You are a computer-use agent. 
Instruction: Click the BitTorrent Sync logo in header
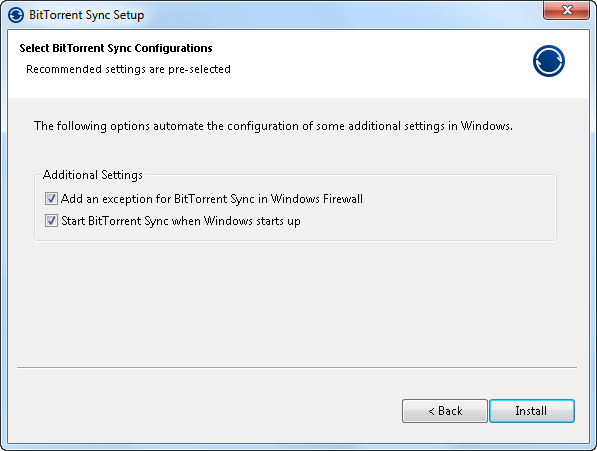pos(549,61)
